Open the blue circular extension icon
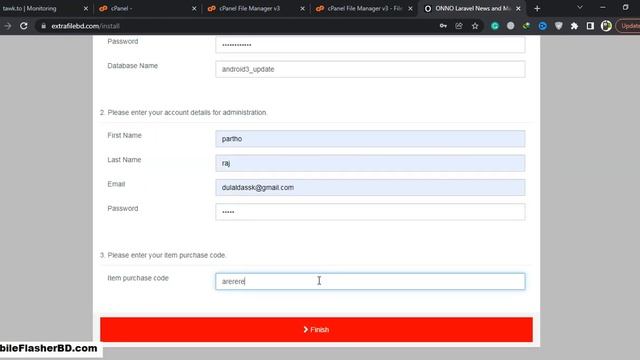The width and height of the screenshot is (640, 360). (x=542, y=26)
